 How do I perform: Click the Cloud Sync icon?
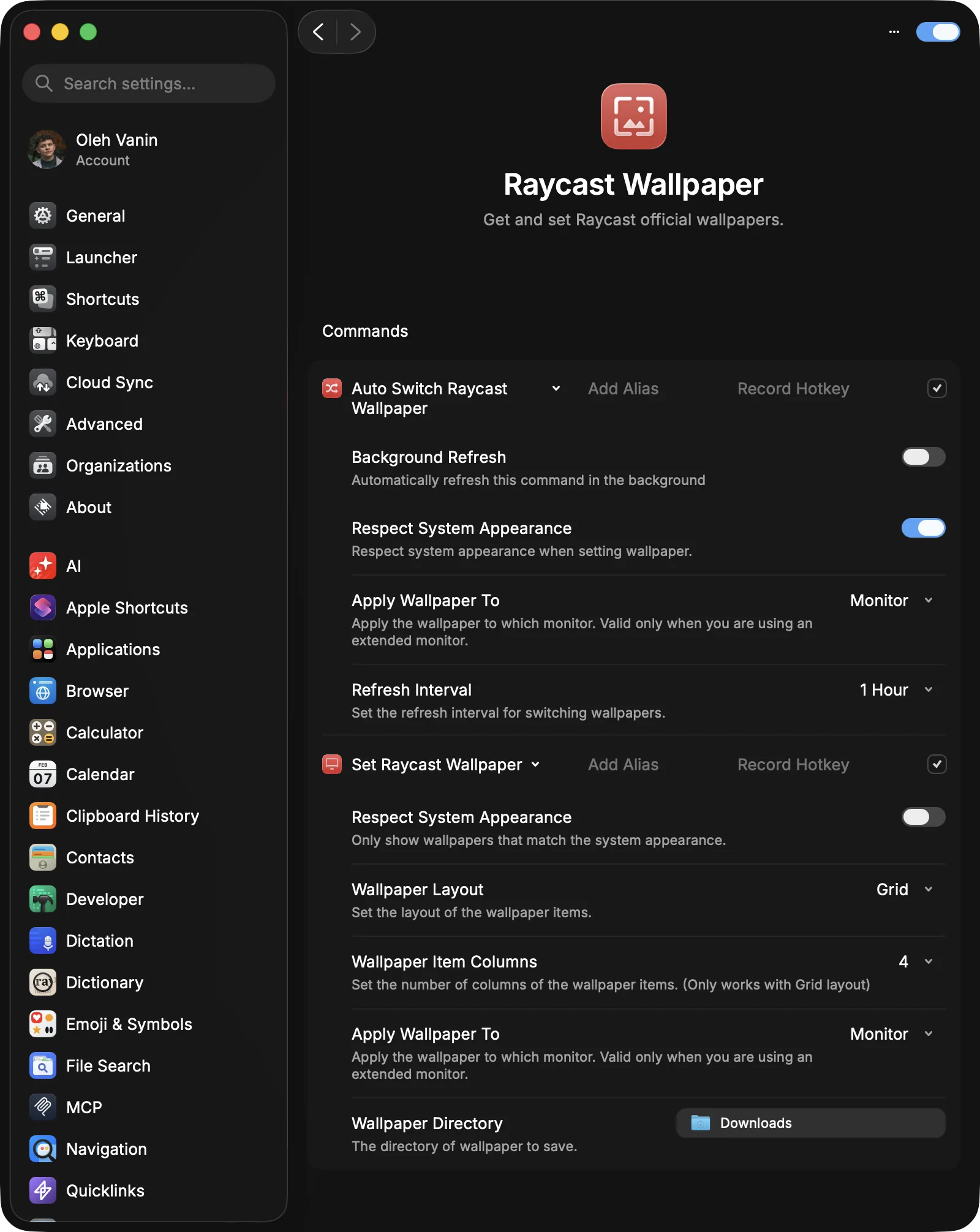point(43,382)
